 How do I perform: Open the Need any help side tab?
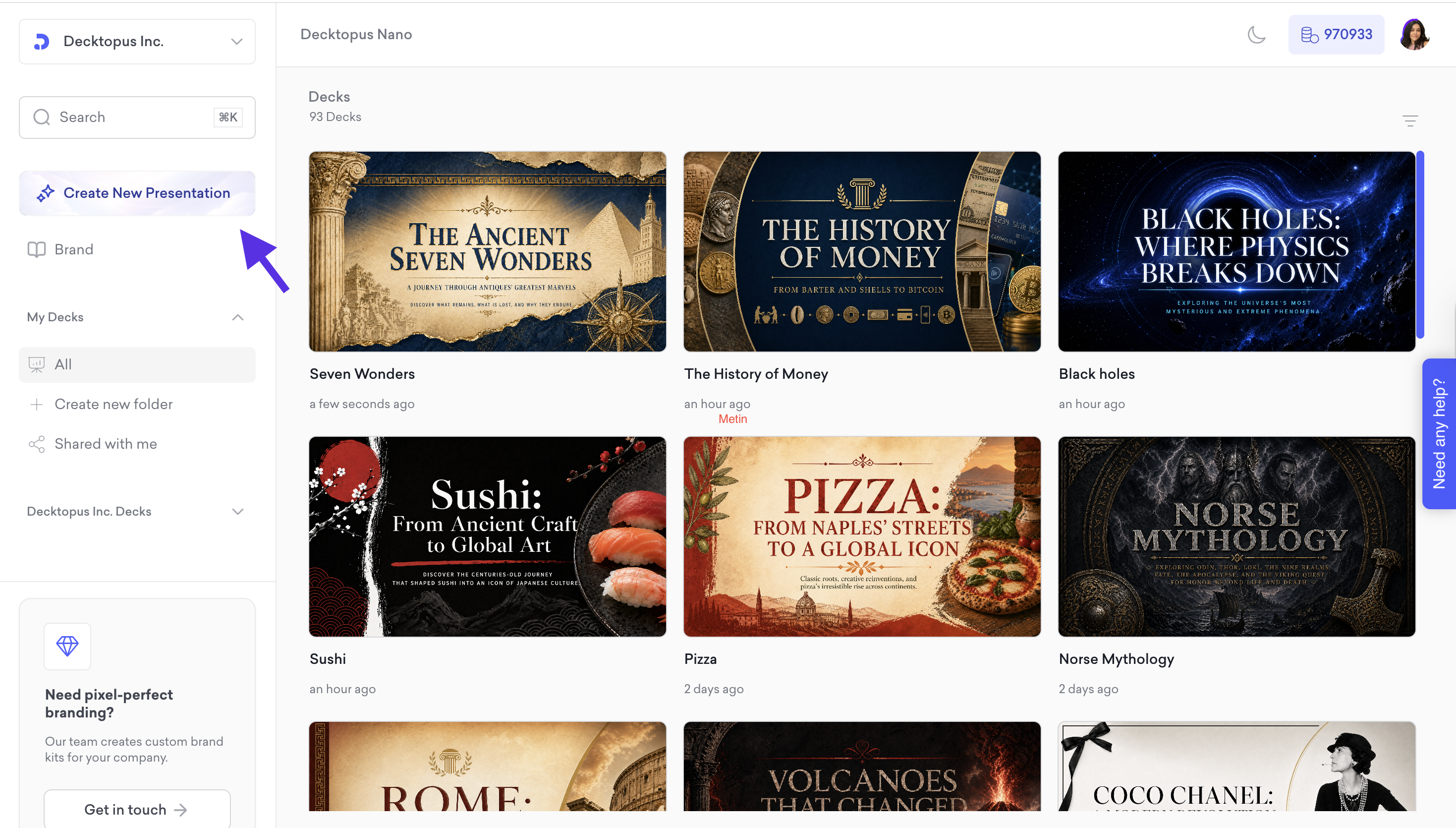point(1438,433)
